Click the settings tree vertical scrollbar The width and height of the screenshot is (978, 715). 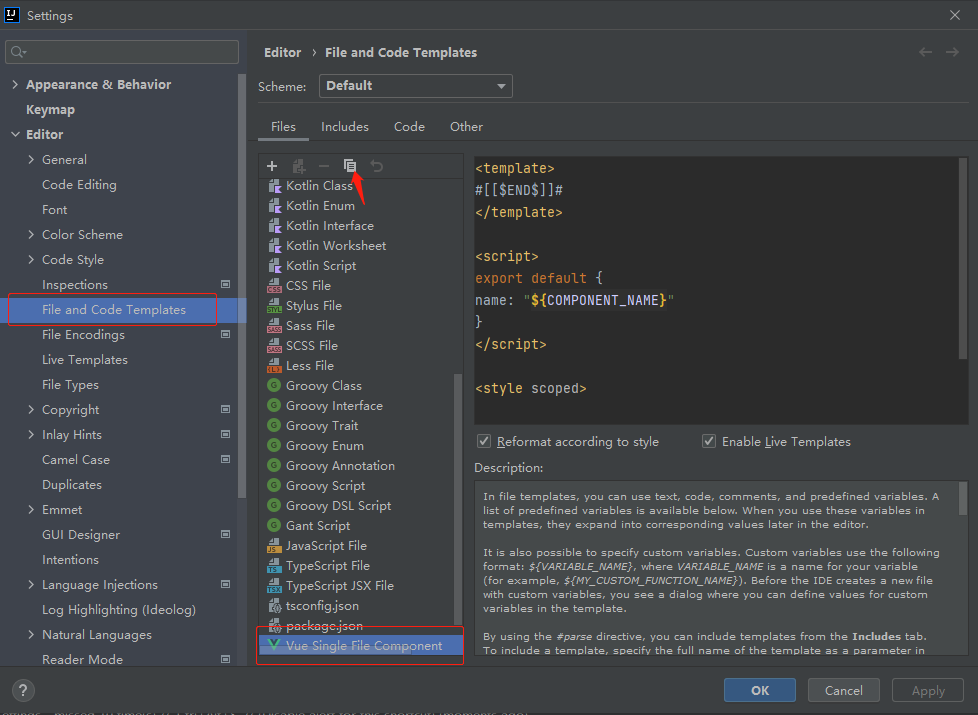tap(242, 286)
